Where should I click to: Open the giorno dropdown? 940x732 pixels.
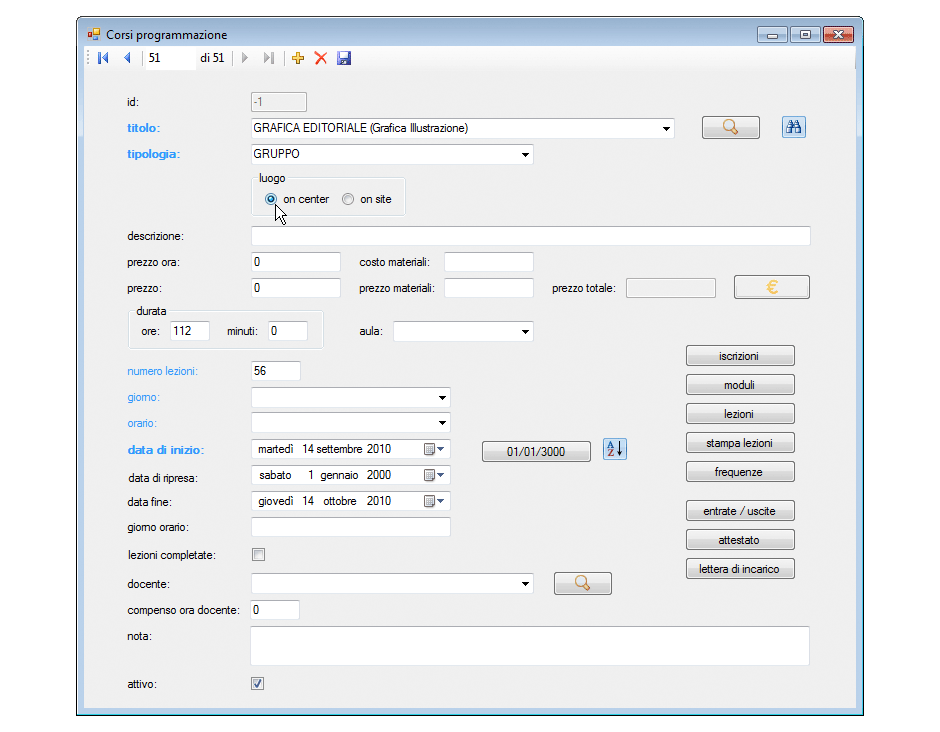point(442,397)
